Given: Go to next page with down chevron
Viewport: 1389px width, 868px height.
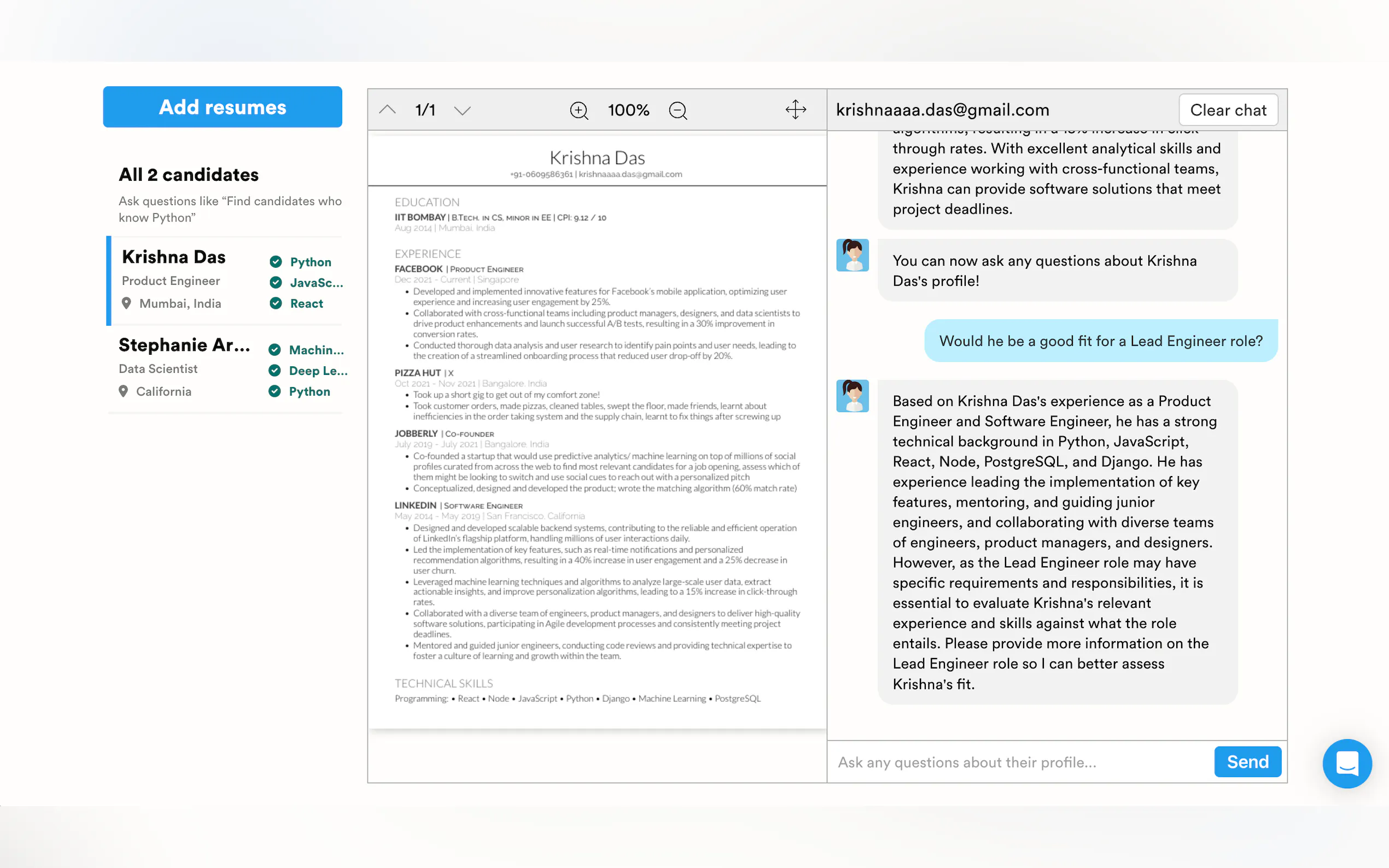Looking at the screenshot, I should click(x=462, y=110).
